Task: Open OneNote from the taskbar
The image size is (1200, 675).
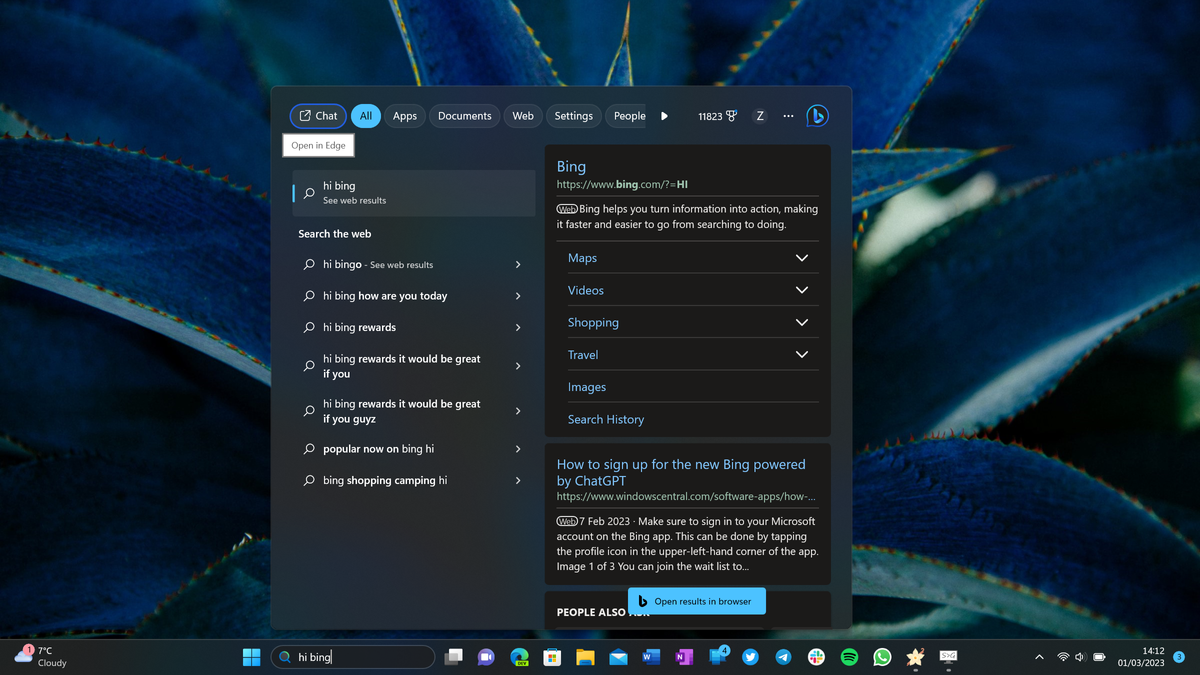Action: click(x=684, y=657)
